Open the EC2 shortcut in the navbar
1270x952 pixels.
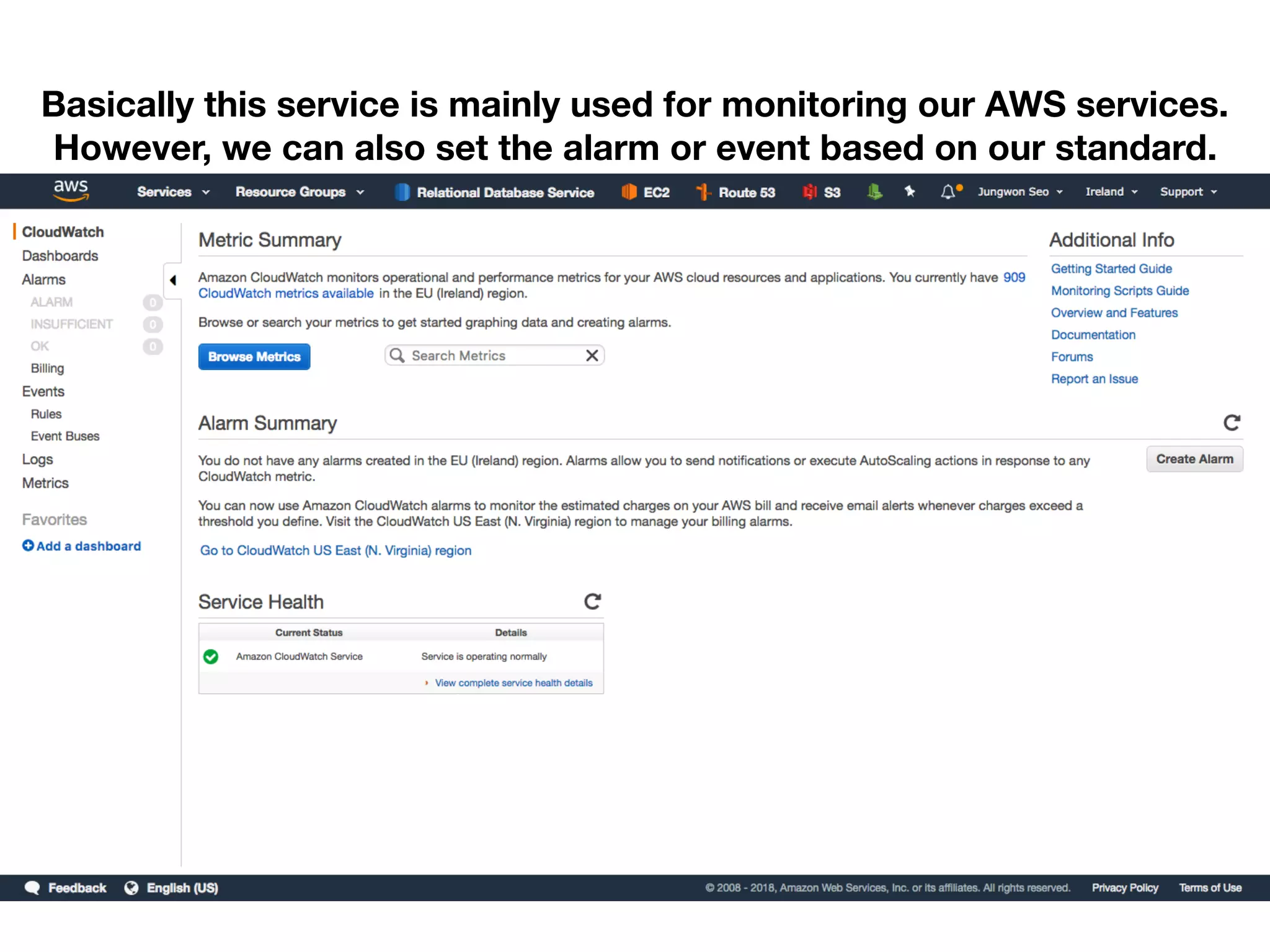pos(646,192)
